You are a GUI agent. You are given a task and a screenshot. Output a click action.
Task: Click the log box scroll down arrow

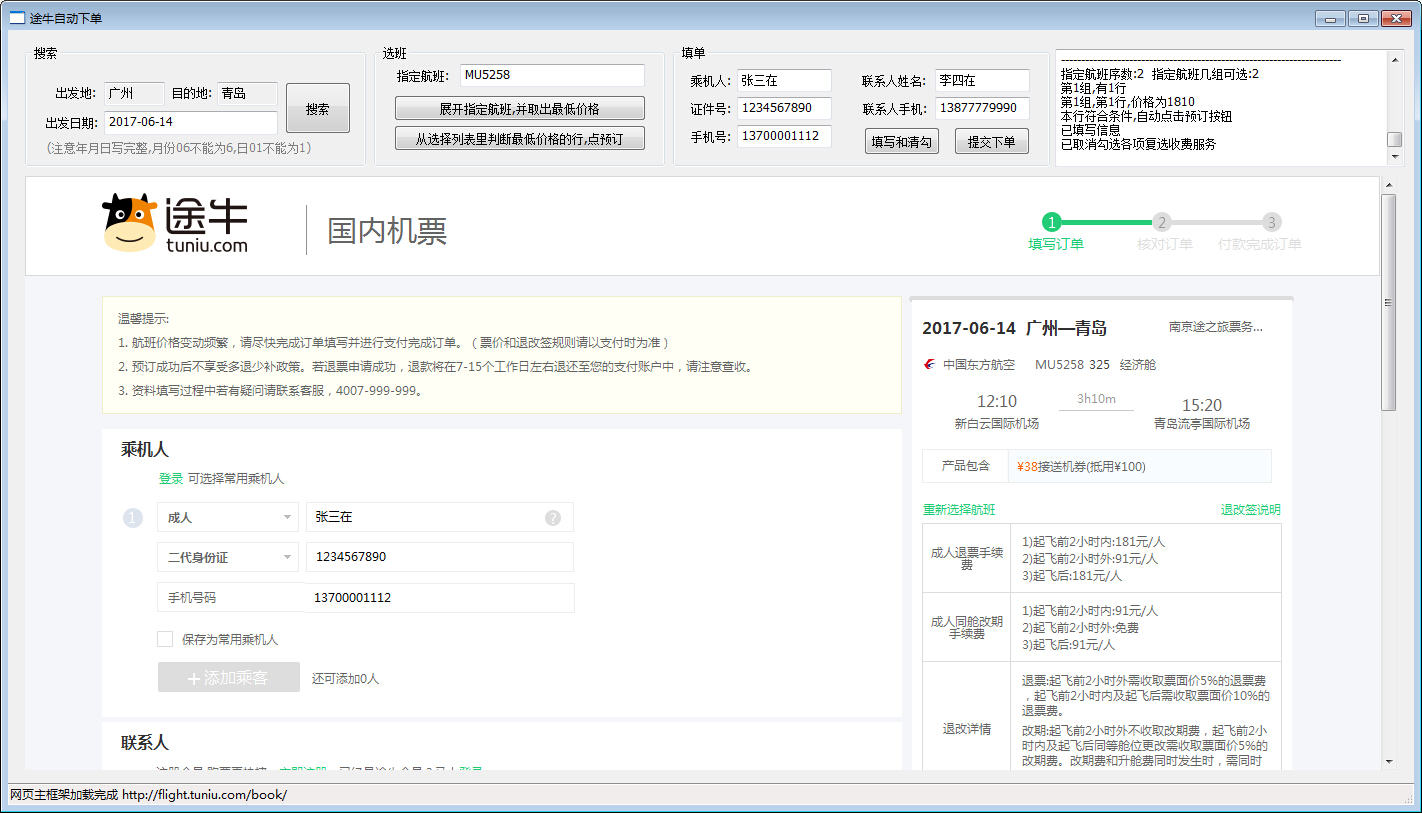point(1395,157)
